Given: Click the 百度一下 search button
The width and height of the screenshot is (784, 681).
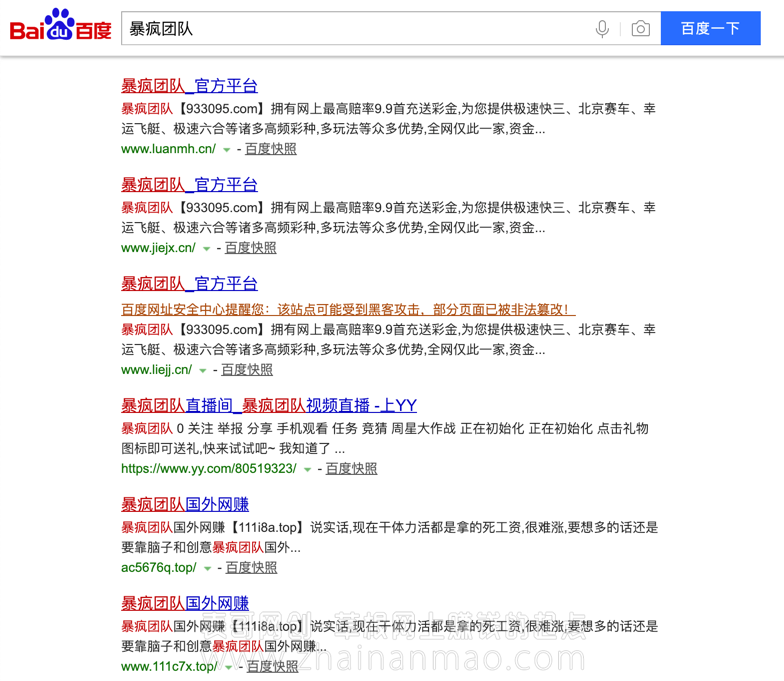Looking at the screenshot, I should pyautogui.click(x=710, y=28).
